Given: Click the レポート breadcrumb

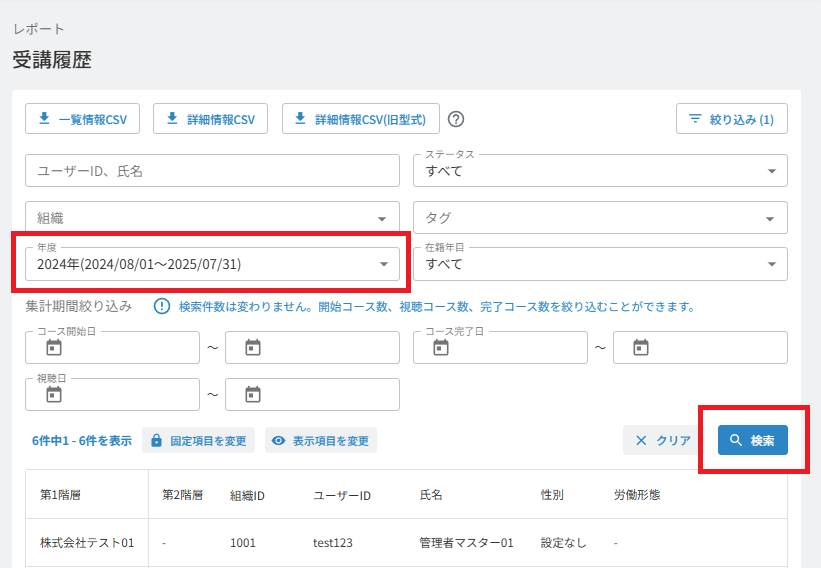Looking at the screenshot, I should [x=38, y=29].
